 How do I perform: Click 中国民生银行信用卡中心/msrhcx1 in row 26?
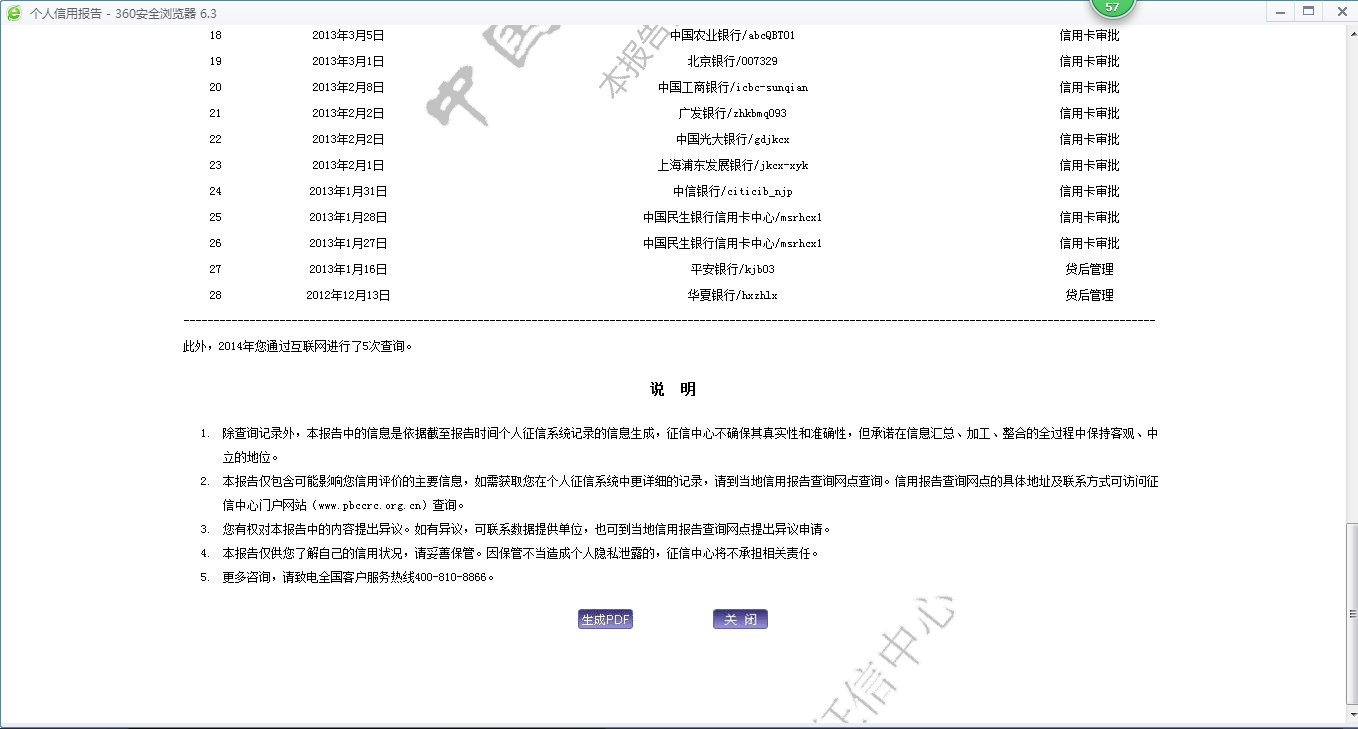(733, 243)
